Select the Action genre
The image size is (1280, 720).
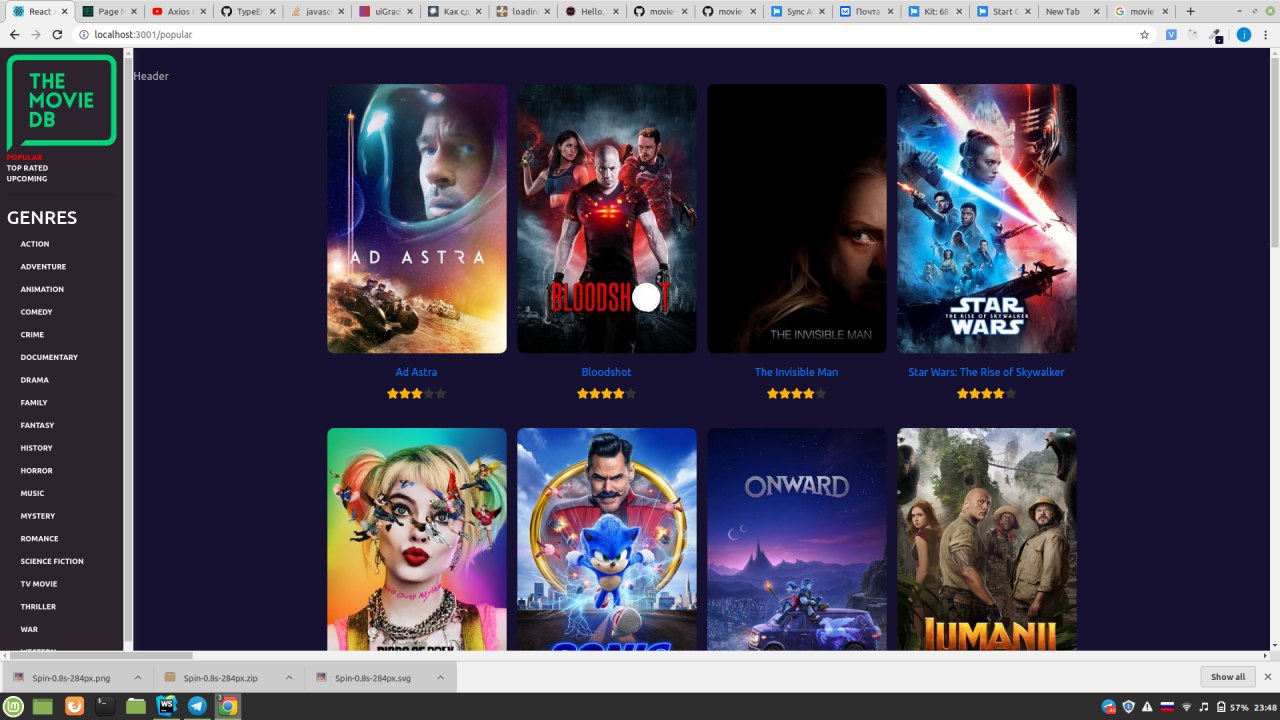(x=35, y=244)
